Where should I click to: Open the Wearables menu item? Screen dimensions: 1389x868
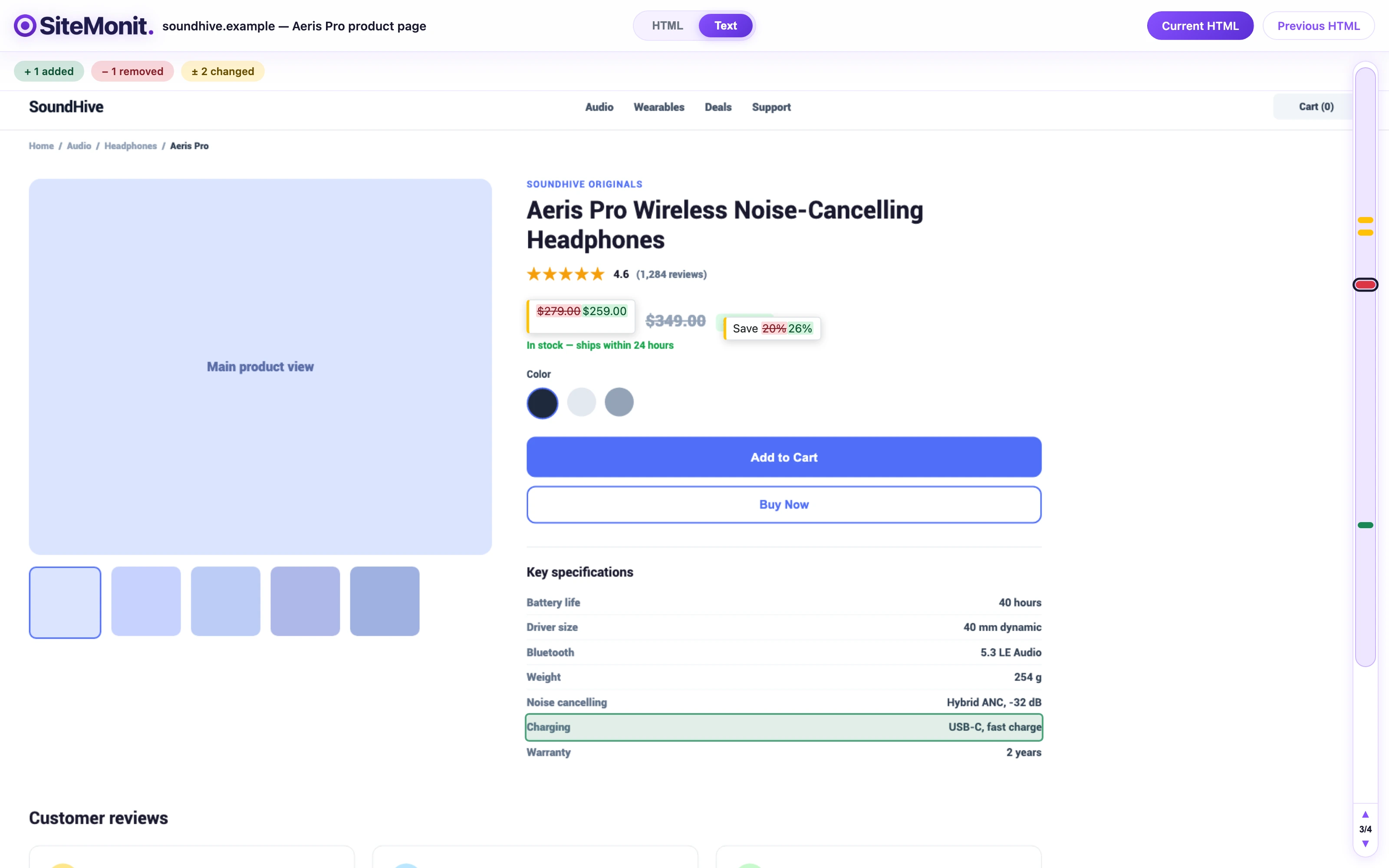[659, 107]
